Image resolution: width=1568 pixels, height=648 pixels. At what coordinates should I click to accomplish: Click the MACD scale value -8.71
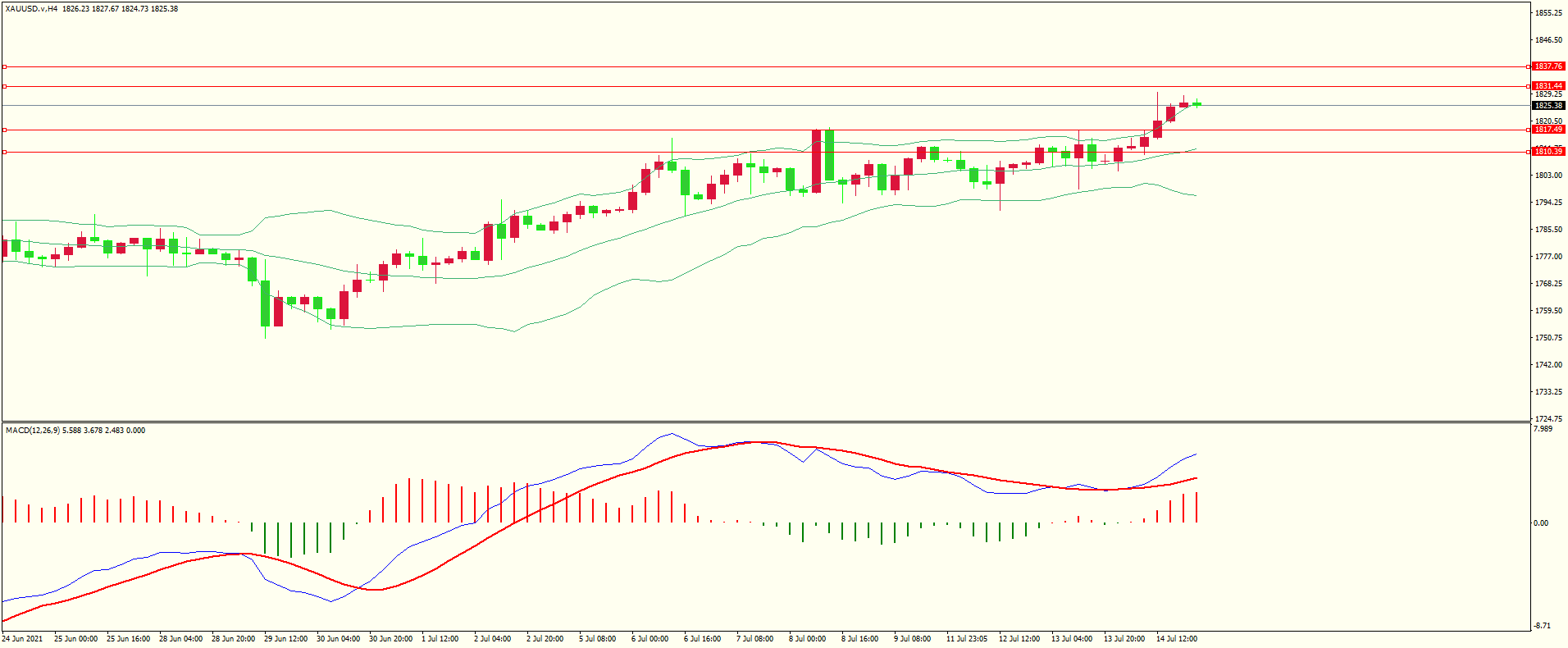[1542, 626]
